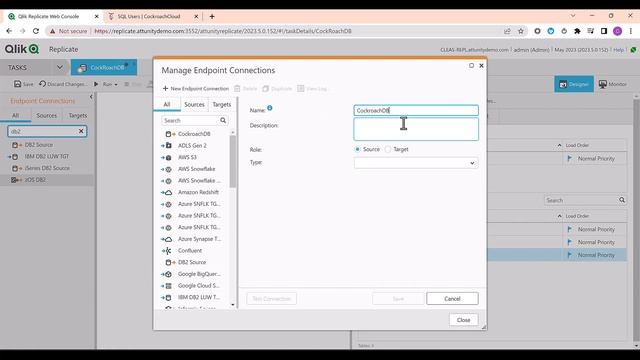Clear the db2 search filter
640x360 pixels.
[x=81, y=131]
